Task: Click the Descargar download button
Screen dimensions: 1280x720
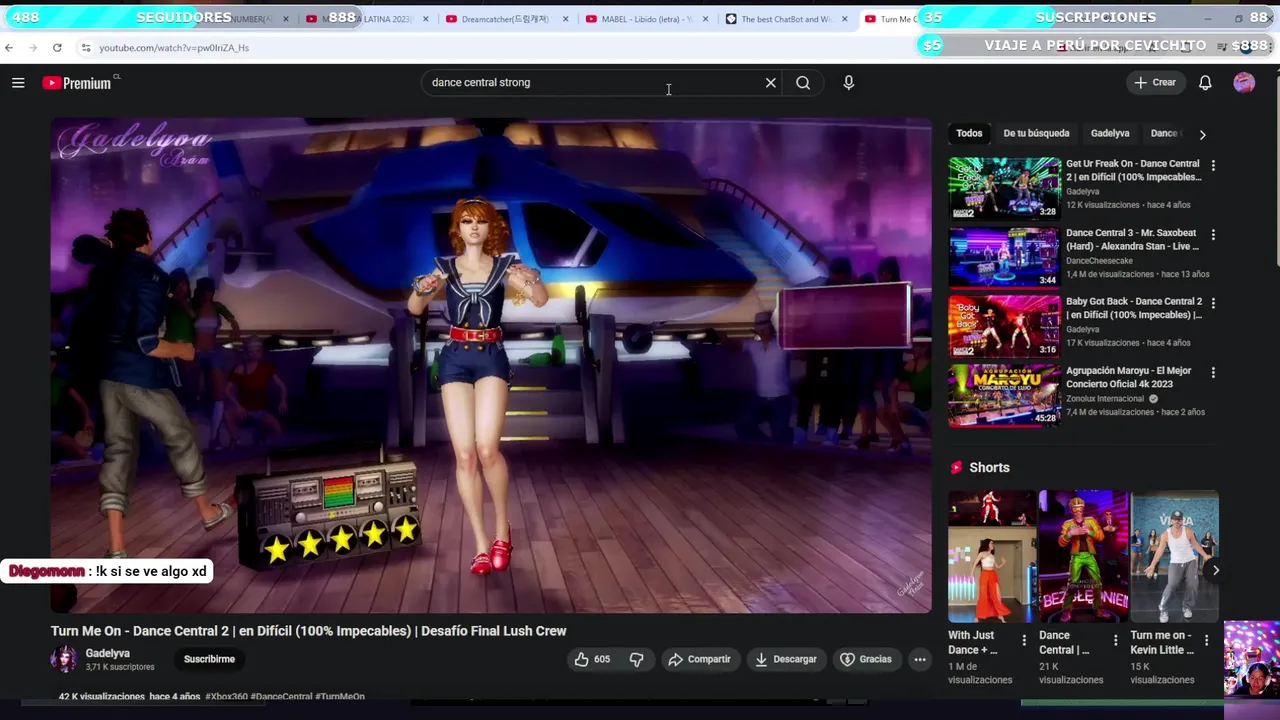Action: tap(786, 659)
